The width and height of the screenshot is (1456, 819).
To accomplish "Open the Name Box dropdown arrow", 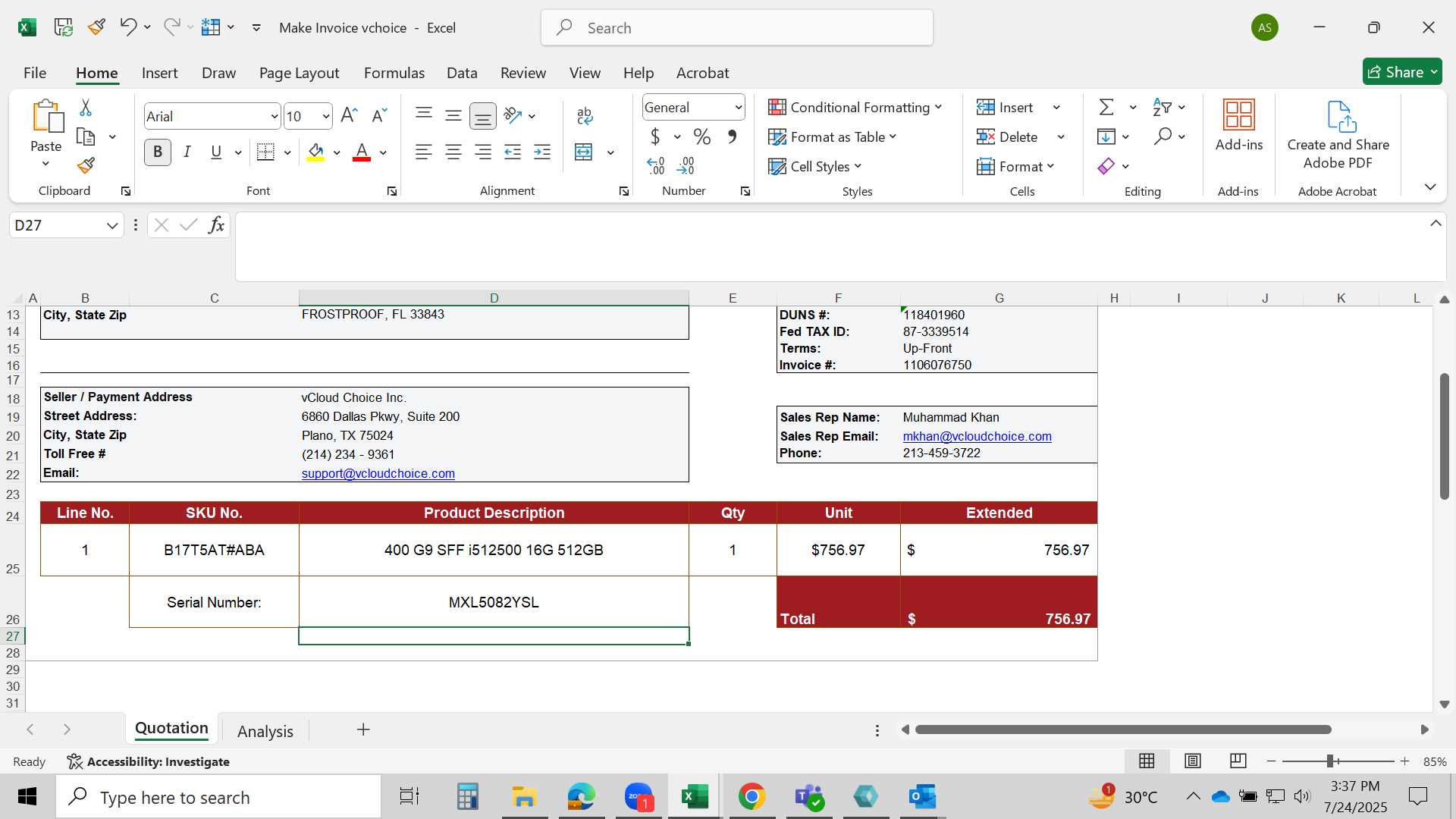I will [112, 226].
